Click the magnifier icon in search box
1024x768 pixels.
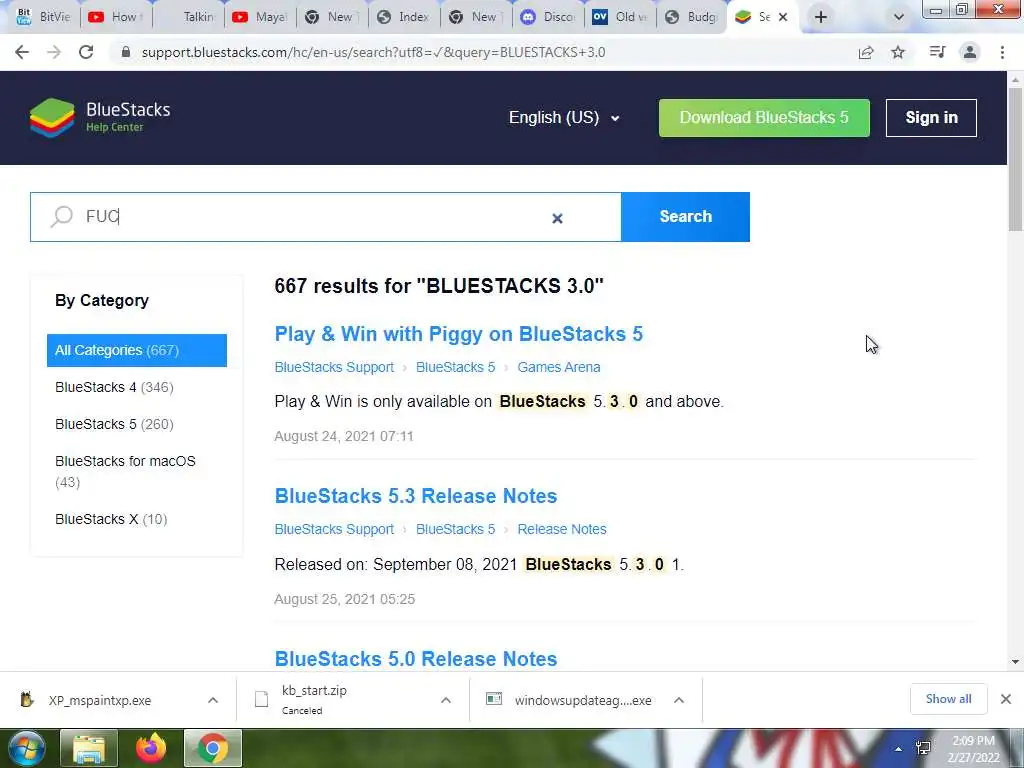point(62,216)
